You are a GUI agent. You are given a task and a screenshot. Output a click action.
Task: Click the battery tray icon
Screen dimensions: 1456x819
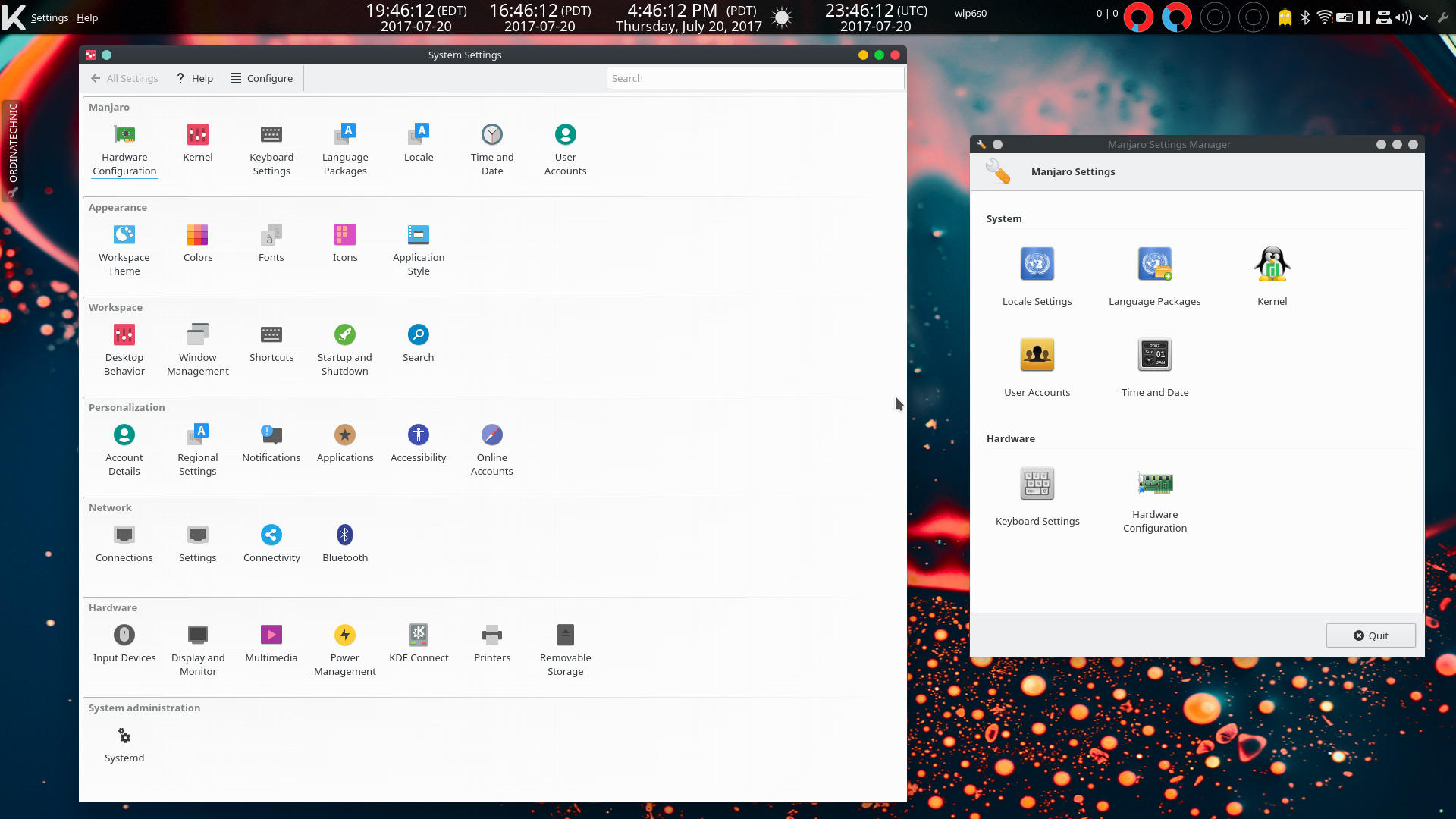(1345, 17)
